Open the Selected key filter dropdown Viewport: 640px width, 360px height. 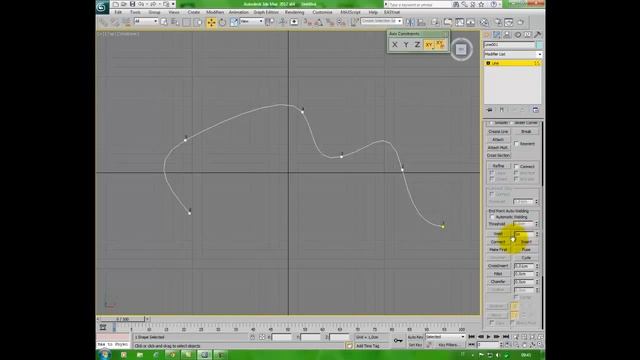(445, 337)
